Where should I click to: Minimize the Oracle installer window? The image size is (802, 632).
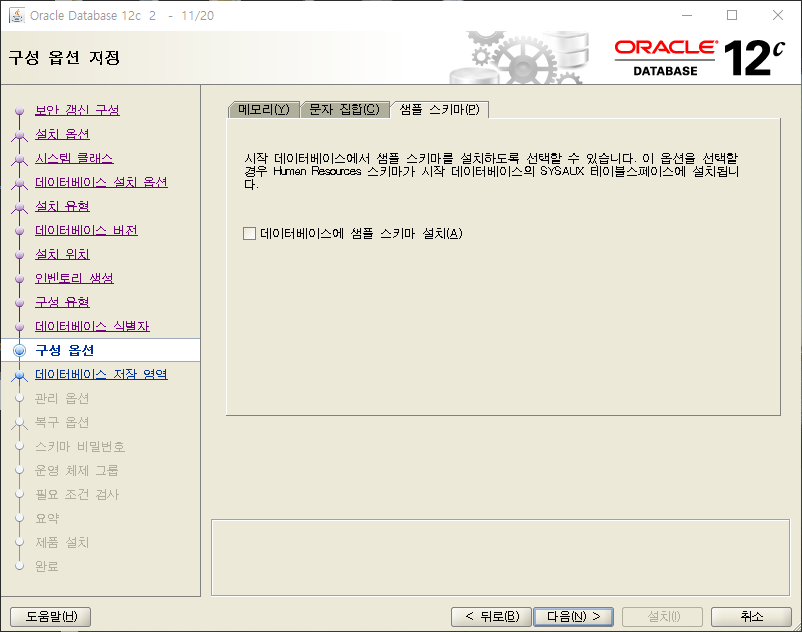pos(686,15)
